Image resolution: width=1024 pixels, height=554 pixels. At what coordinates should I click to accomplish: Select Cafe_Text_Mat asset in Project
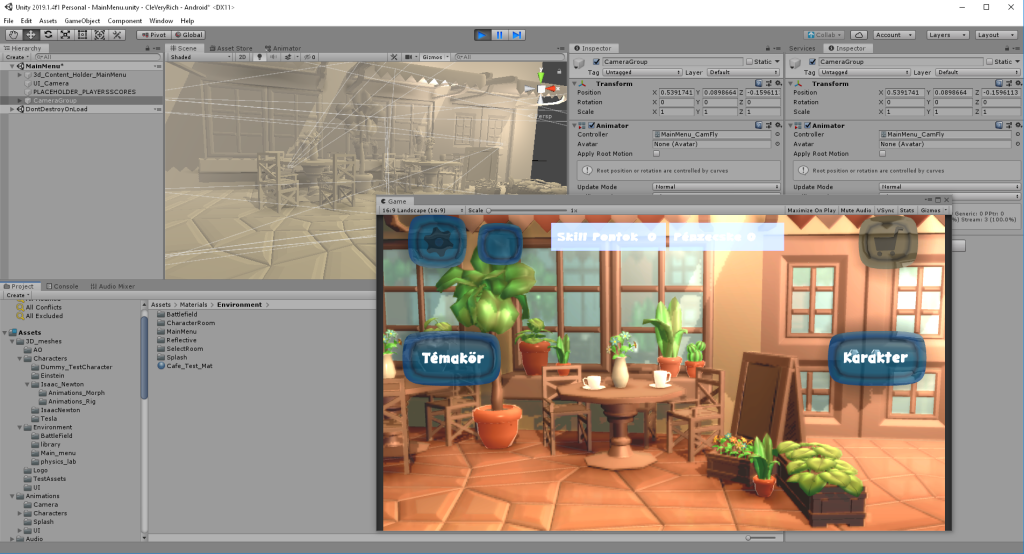pos(189,366)
